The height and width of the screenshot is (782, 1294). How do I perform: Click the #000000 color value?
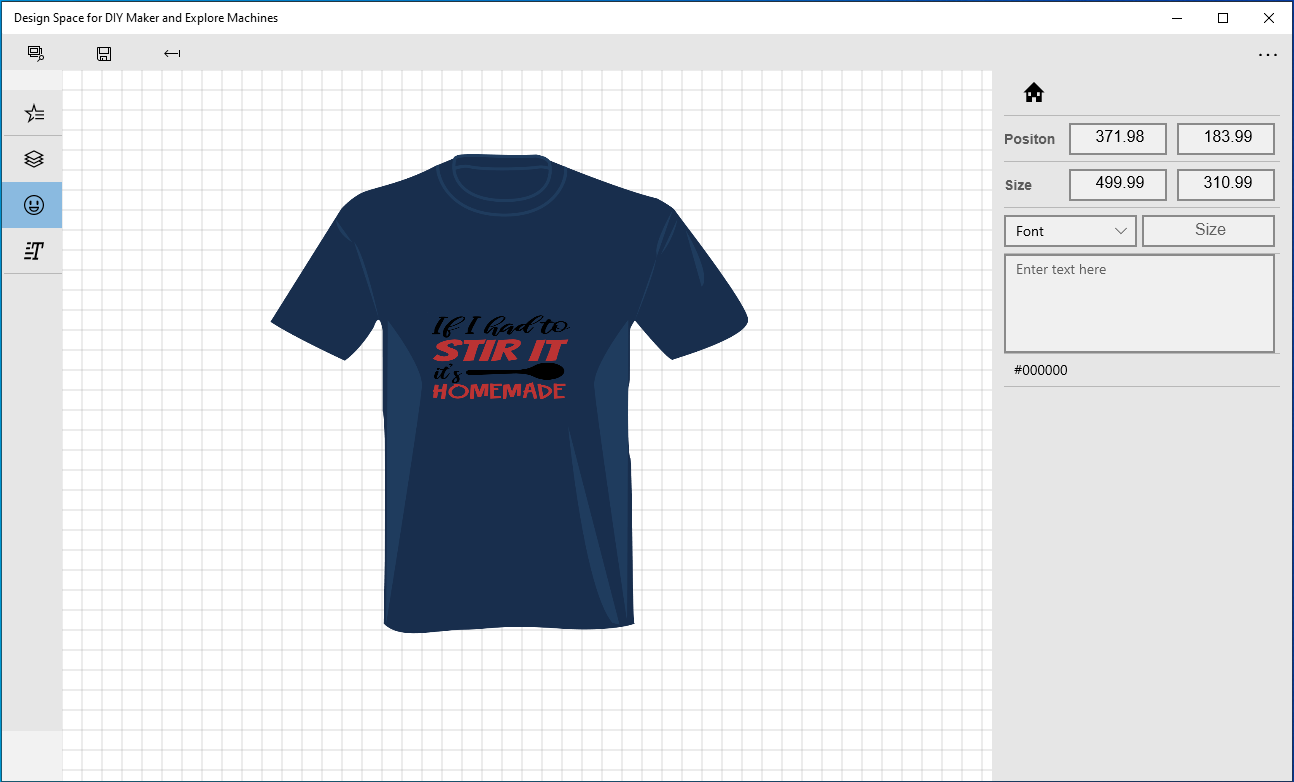point(1041,370)
